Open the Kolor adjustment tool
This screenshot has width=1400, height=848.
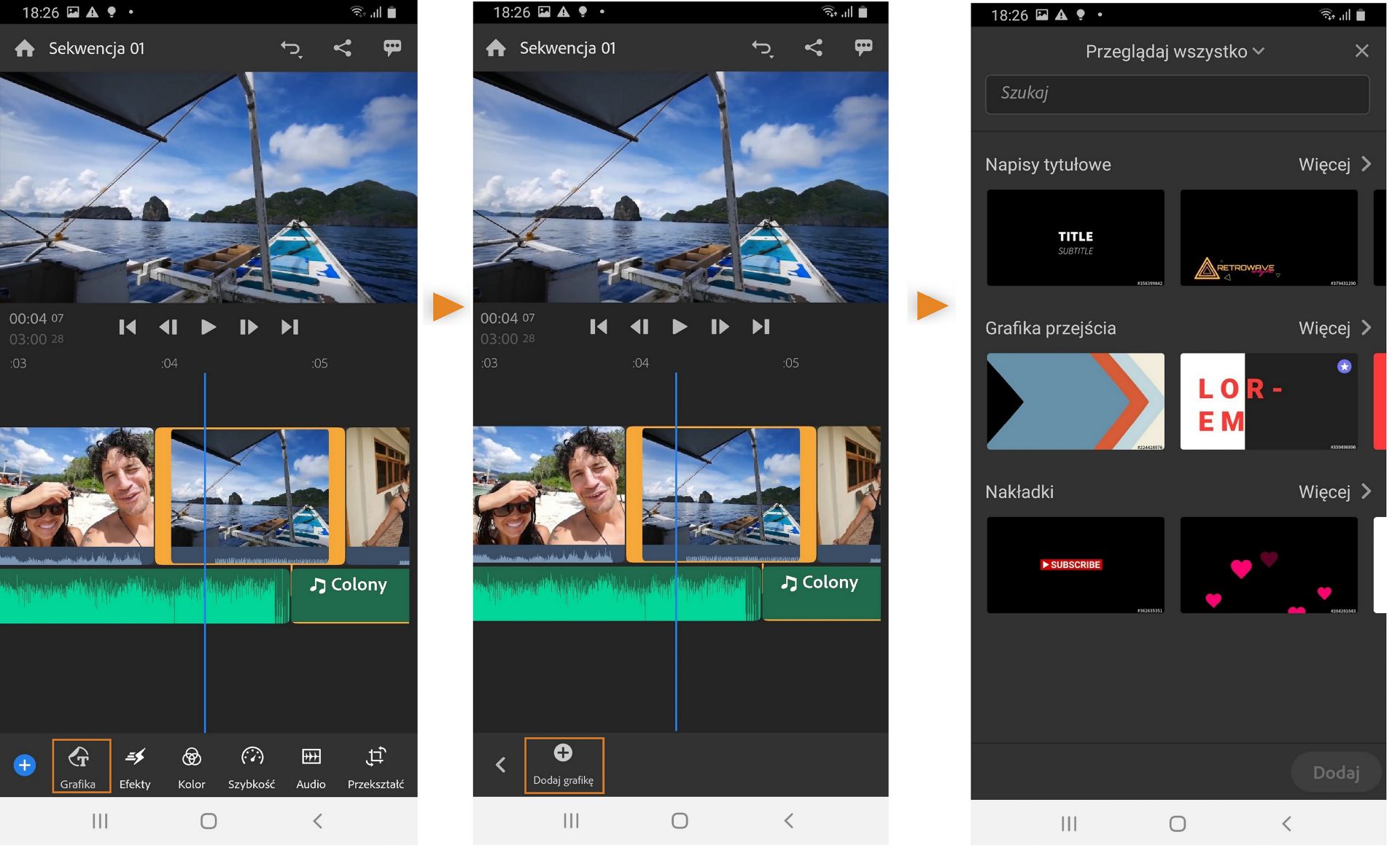(x=191, y=766)
